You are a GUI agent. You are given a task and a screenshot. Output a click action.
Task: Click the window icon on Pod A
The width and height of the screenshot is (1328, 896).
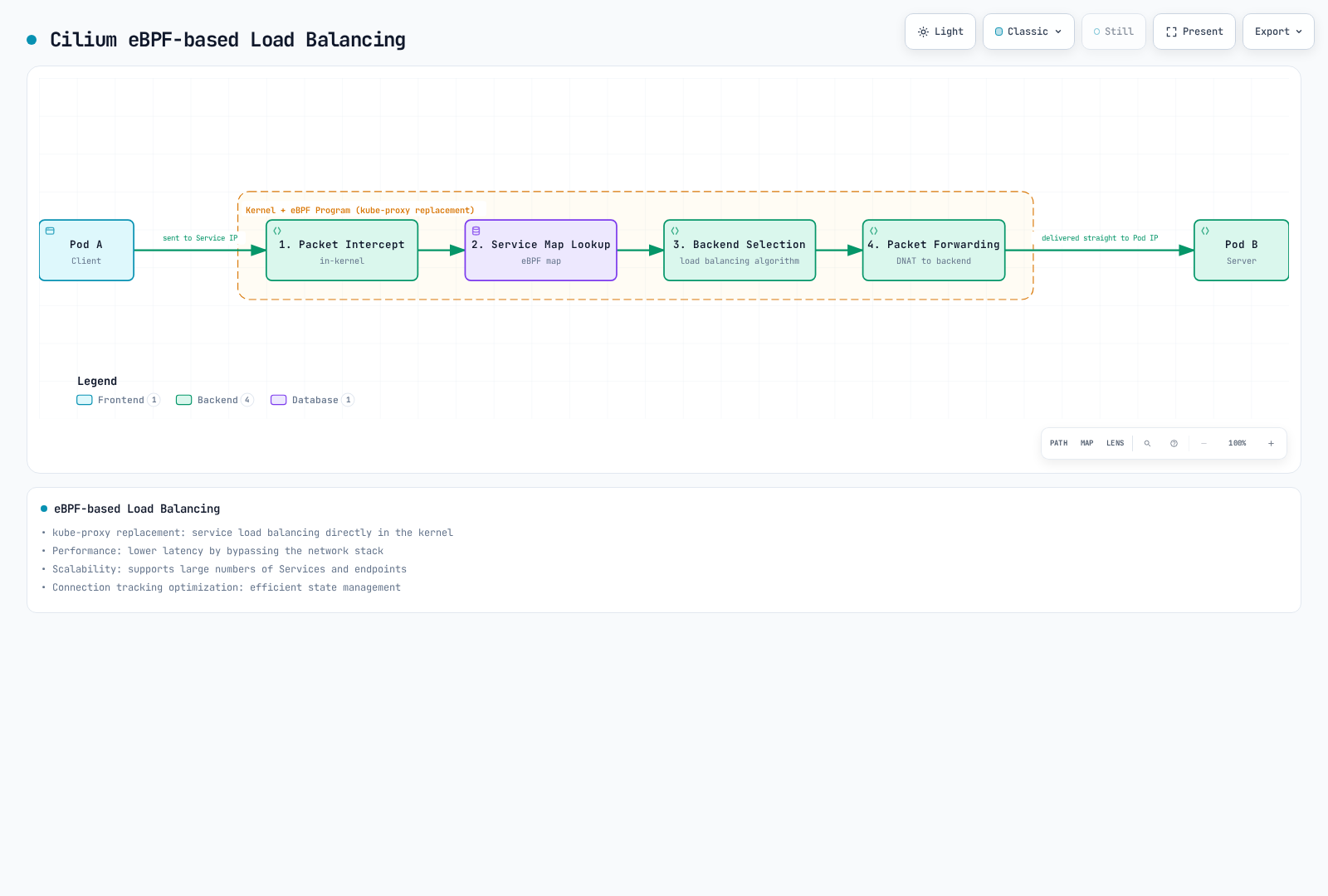click(x=50, y=231)
